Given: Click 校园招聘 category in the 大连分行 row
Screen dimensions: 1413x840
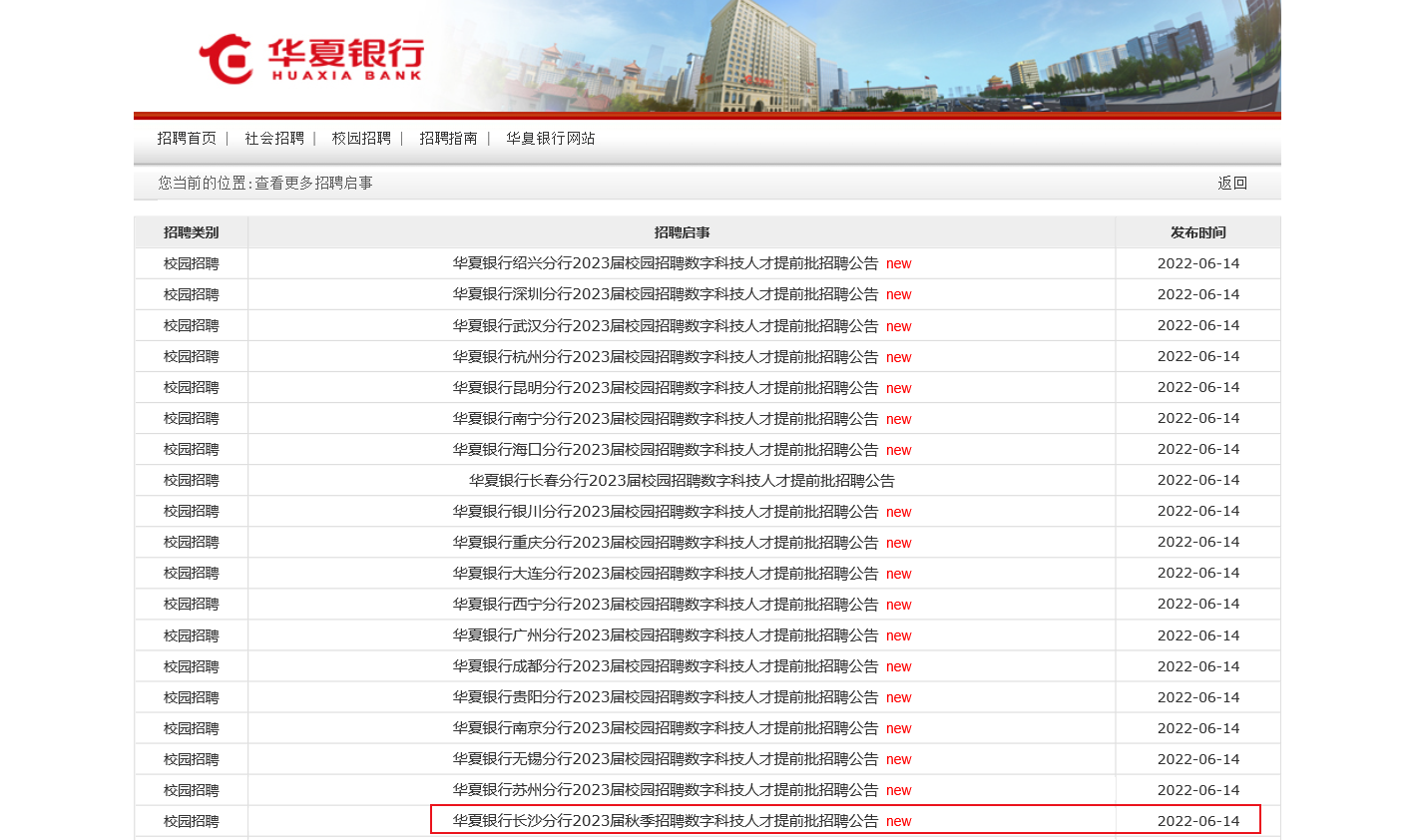Looking at the screenshot, I should (192, 573).
